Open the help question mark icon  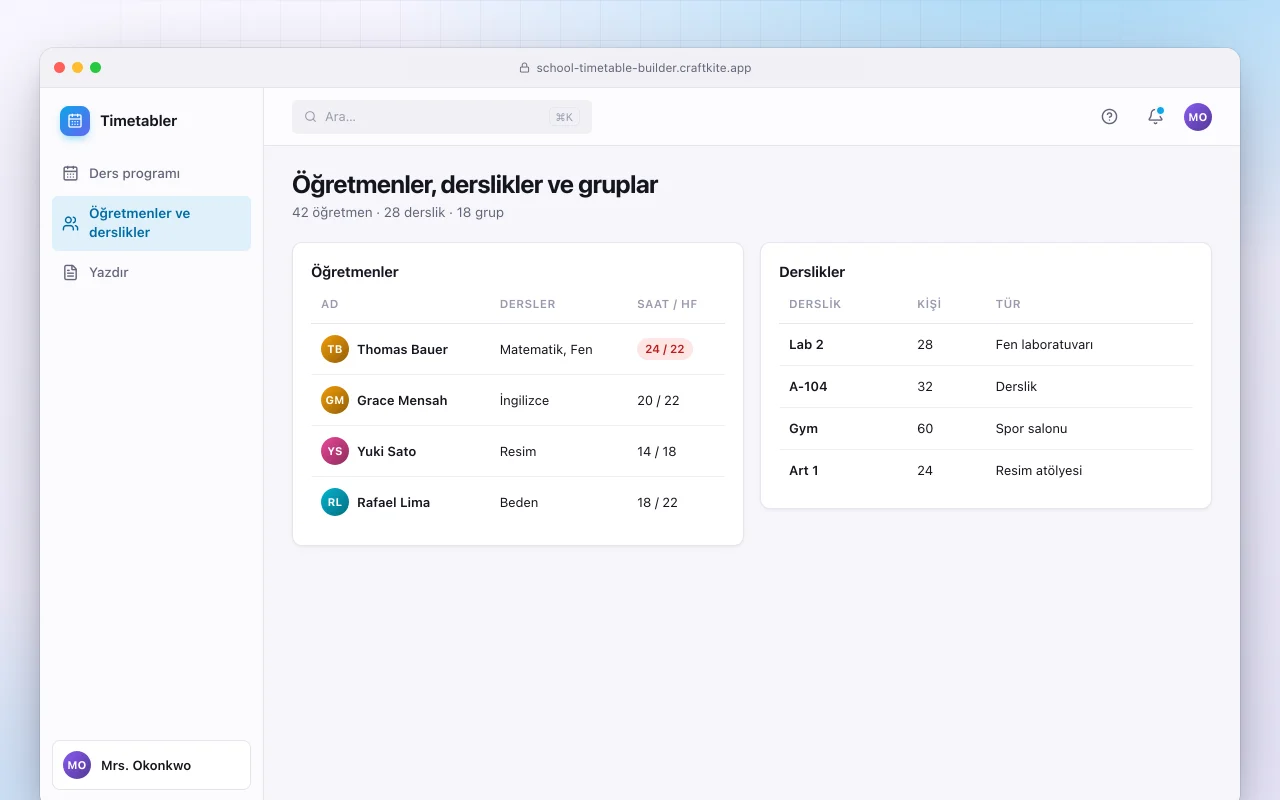tap(1109, 117)
